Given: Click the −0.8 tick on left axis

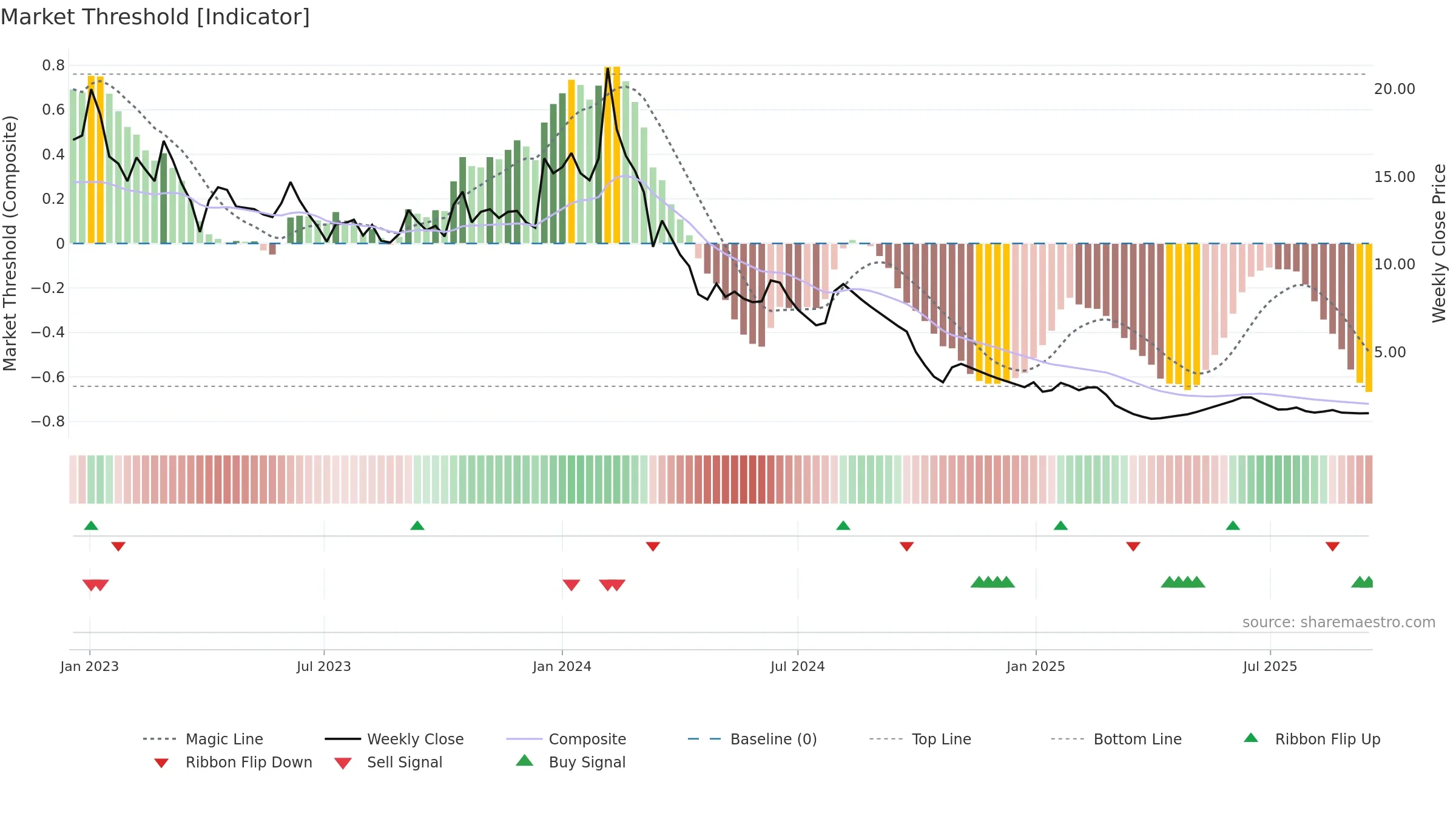Looking at the screenshot, I should pos(48,422).
